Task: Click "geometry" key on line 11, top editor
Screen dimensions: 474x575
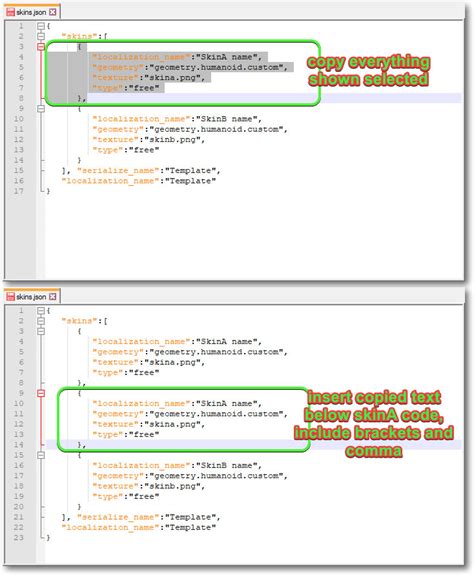Action: click(x=118, y=129)
